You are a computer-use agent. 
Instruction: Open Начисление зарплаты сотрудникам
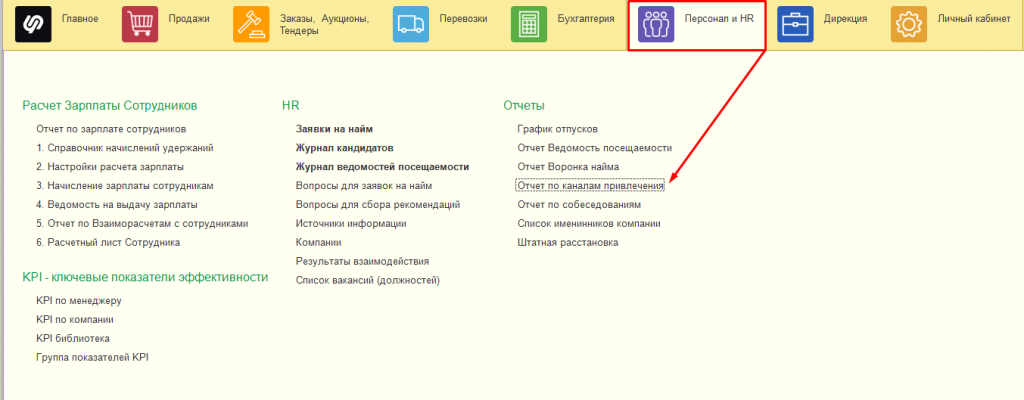(125, 186)
